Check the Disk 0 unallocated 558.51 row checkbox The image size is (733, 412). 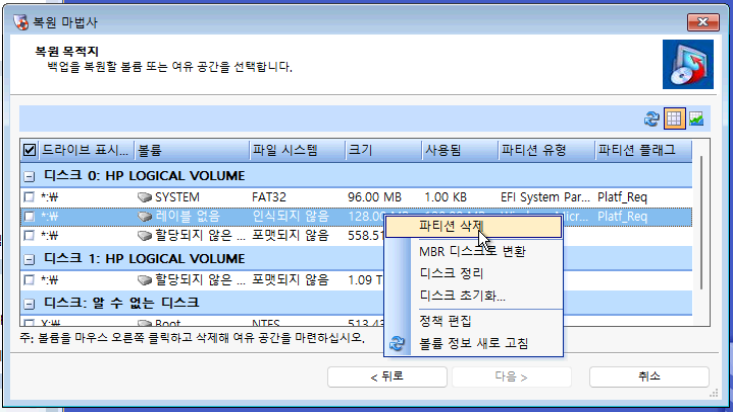29,235
